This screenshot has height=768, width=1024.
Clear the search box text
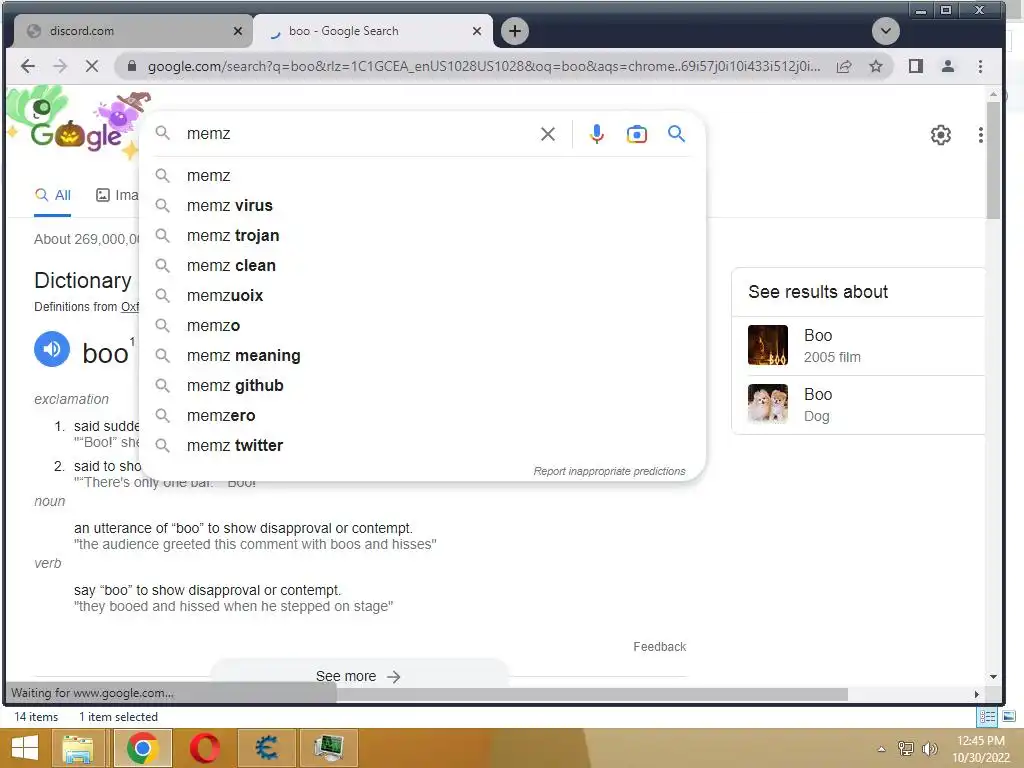click(x=548, y=134)
